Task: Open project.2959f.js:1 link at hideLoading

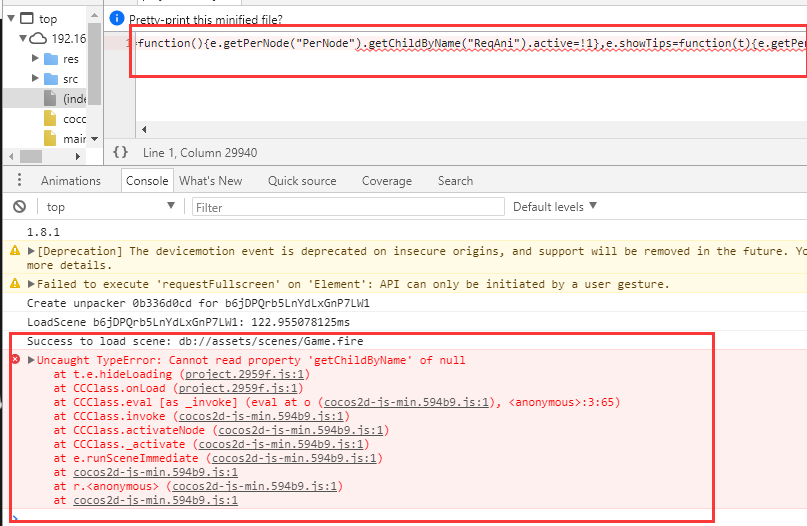Action: pos(244,374)
